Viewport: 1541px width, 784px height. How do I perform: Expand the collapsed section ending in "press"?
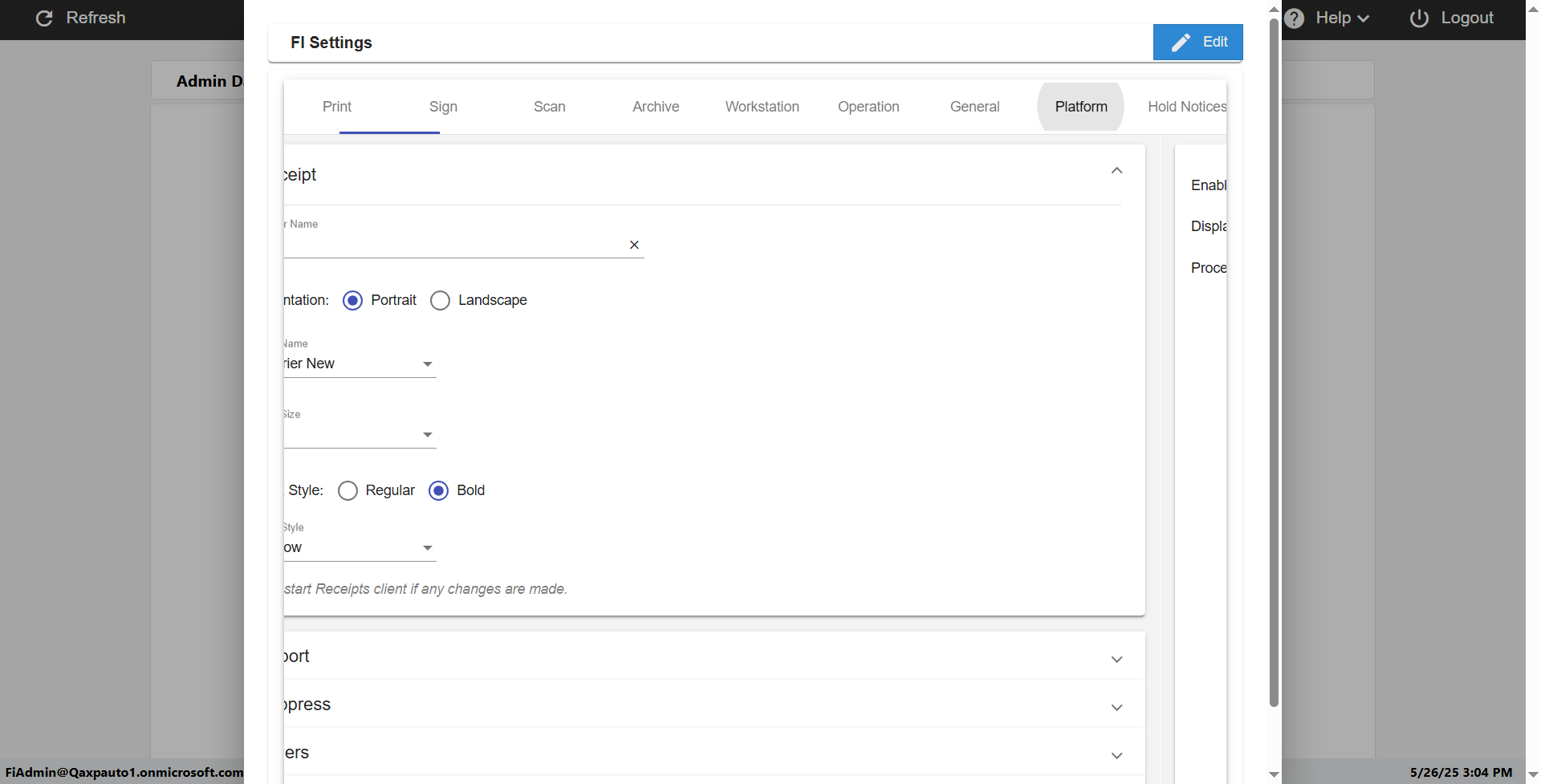tap(1116, 707)
